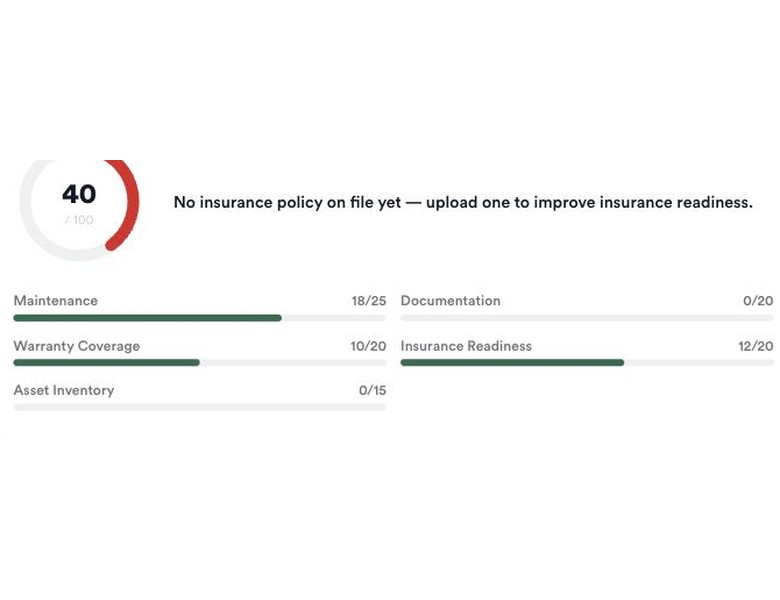The image size is (780, 600).
Task: Click the no insurance policy message
Action: coord(463,202)
